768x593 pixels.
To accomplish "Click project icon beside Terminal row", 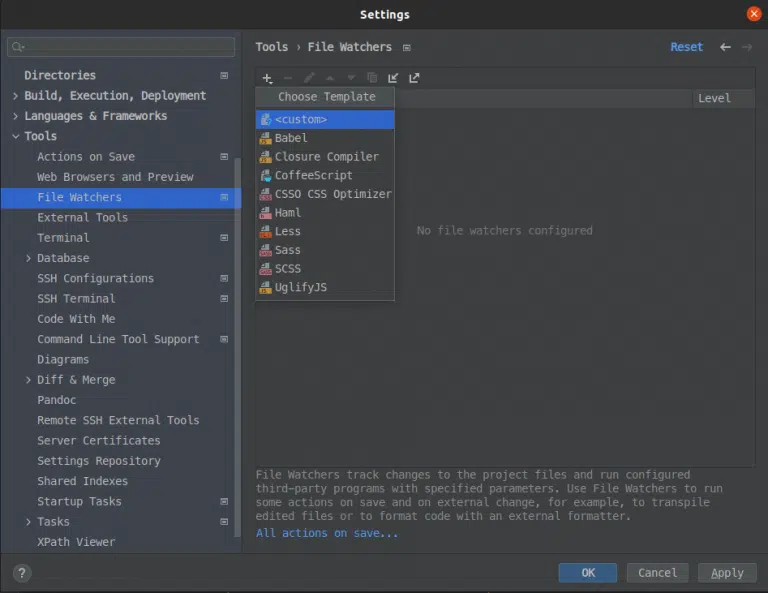I will (224, 238).
